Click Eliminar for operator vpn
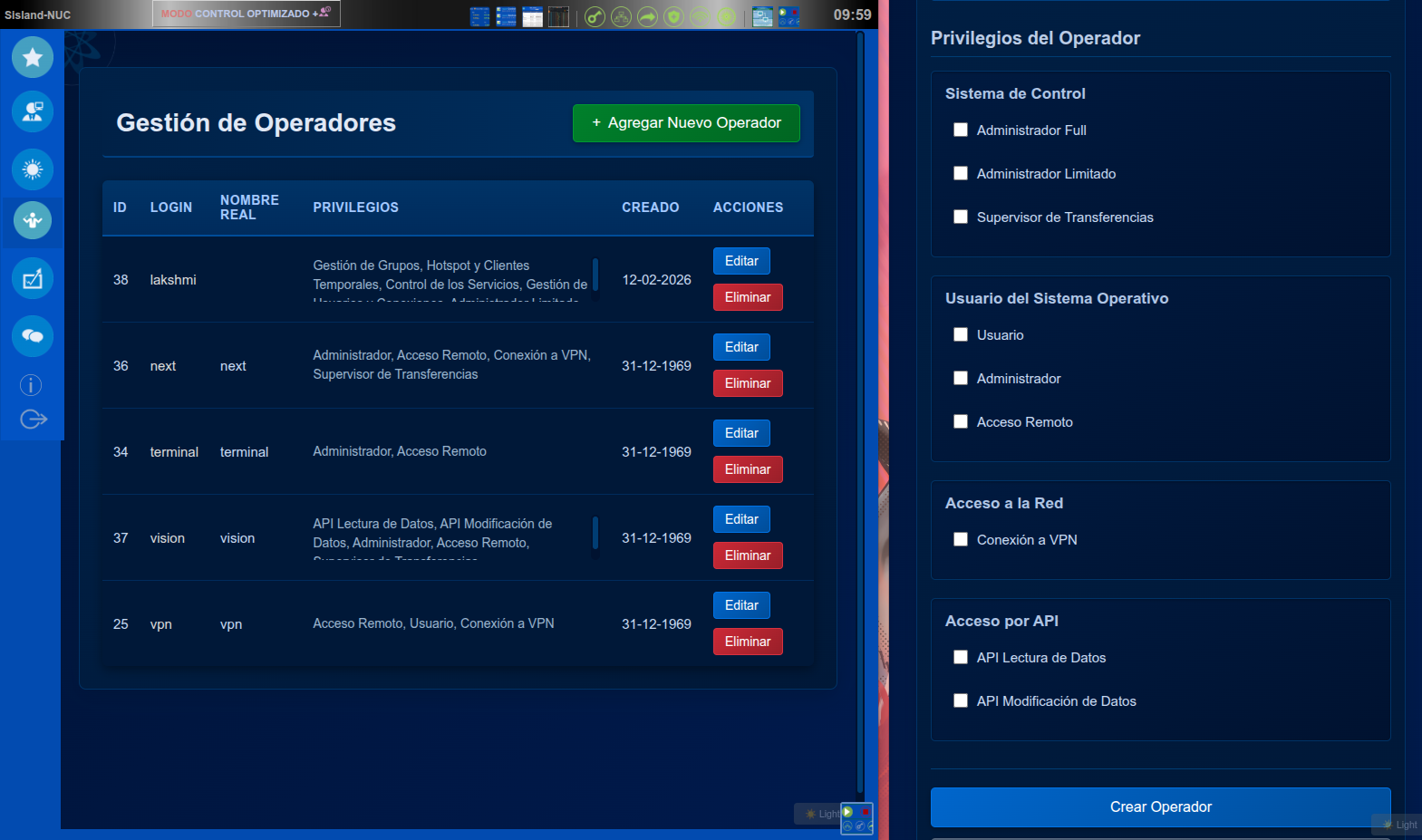This screenshot has width=1422, height=840. click(x=747, y=642)
